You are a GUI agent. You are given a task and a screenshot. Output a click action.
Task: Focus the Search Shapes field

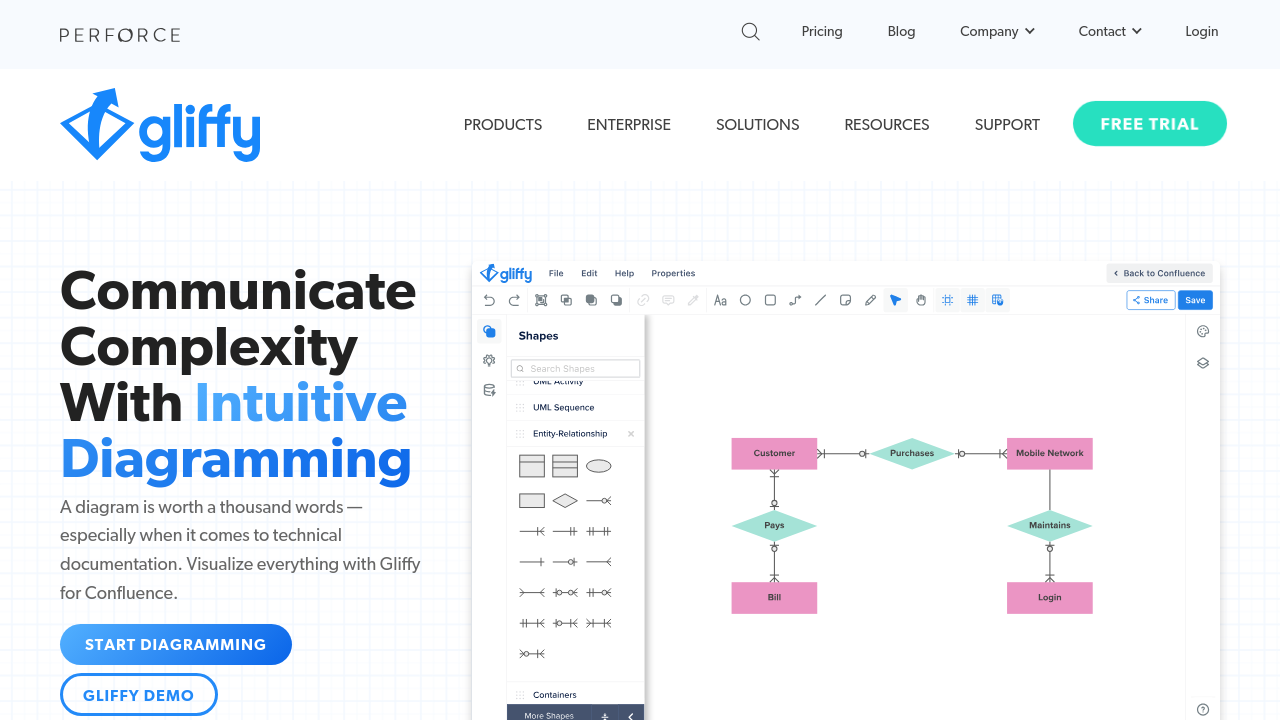click(x=576, y=369)
